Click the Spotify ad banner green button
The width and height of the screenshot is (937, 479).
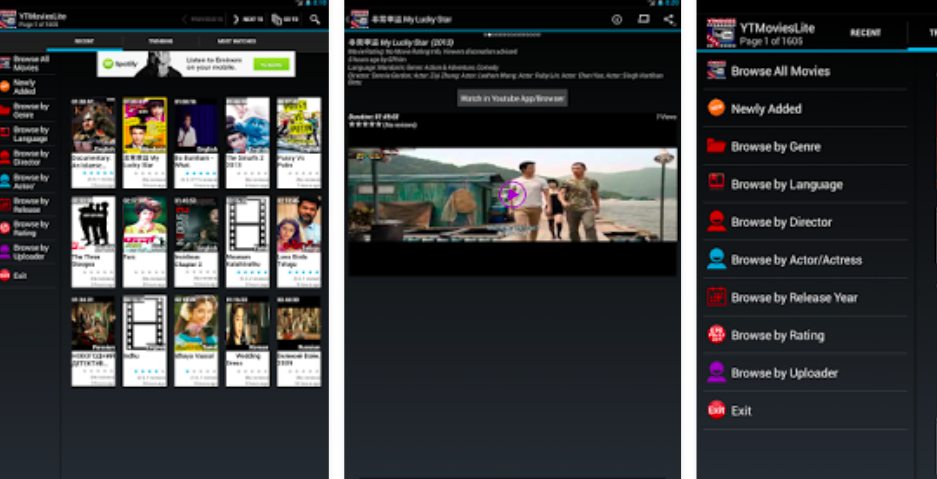coord(270,64)
